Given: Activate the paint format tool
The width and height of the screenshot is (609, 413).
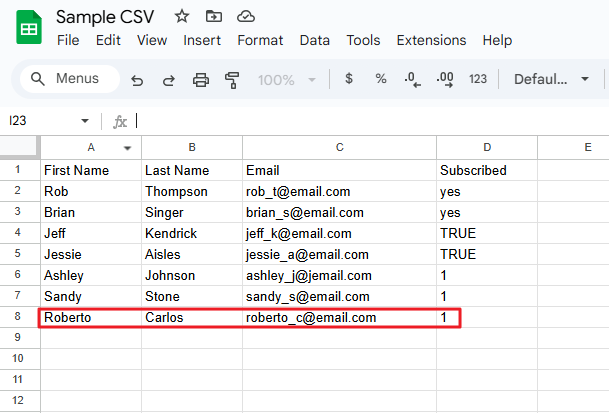Looking at the screenshot, I should click(x=232, y=79).
